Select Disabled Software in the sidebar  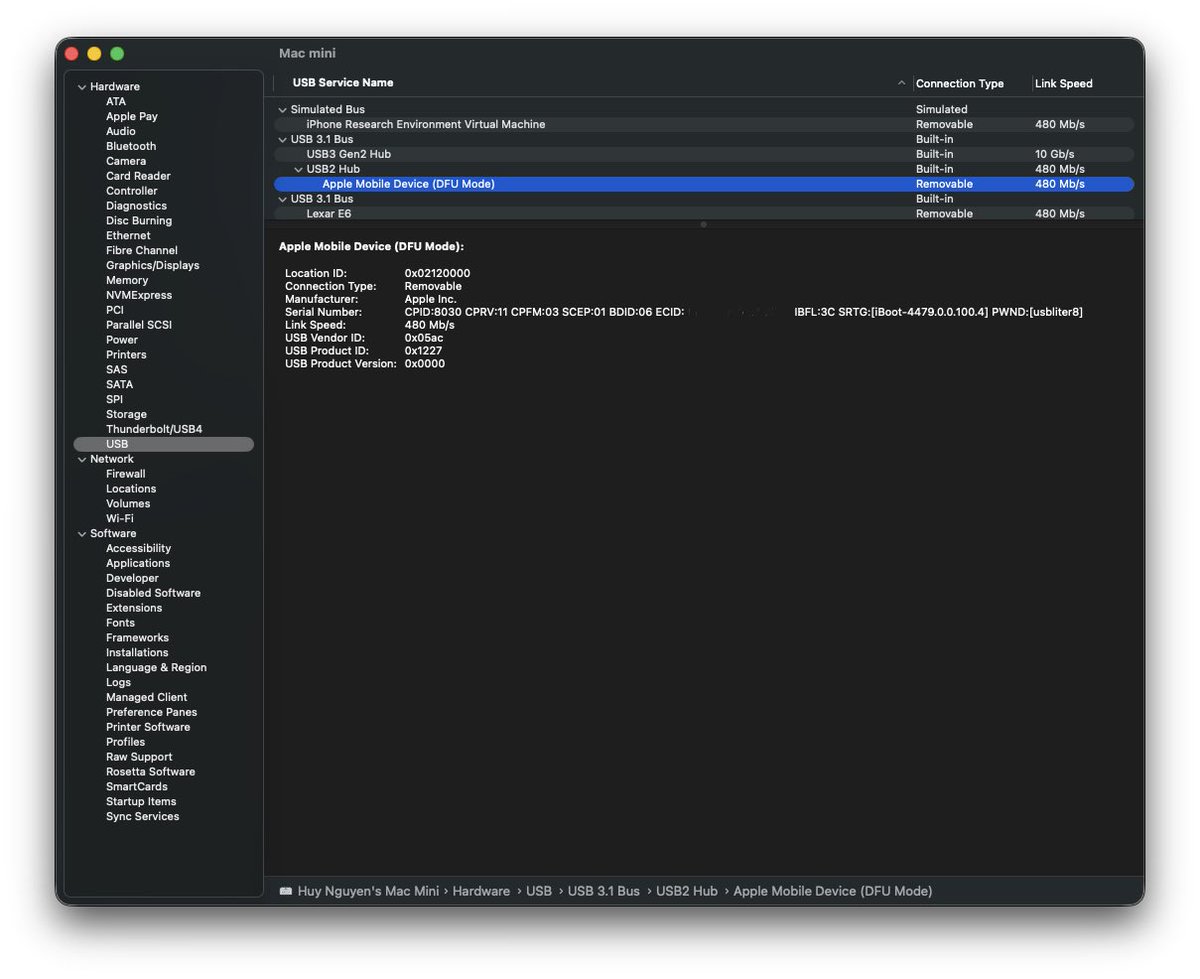tap(153, 593)
